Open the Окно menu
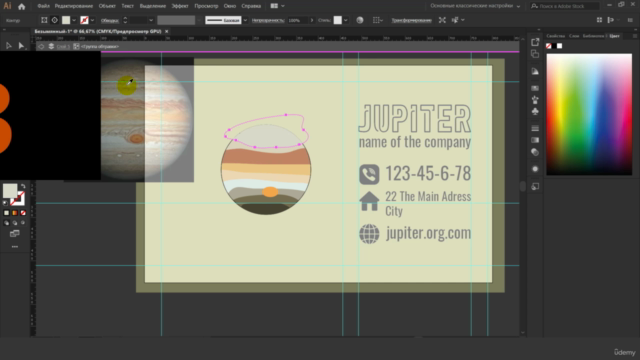The image size is (640, 360). coord(230,6)
